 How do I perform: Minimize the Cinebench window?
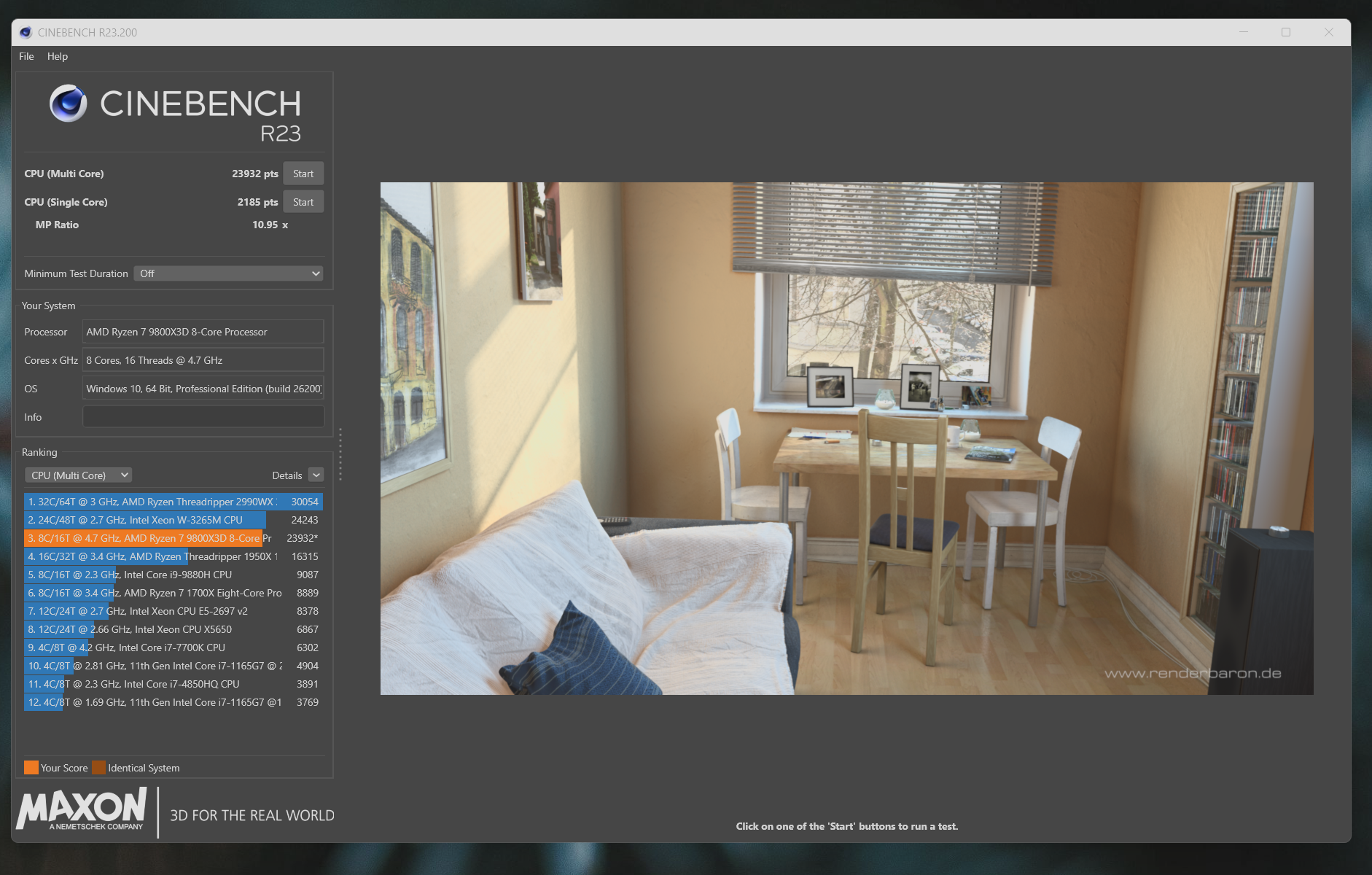coord(1244,32)
